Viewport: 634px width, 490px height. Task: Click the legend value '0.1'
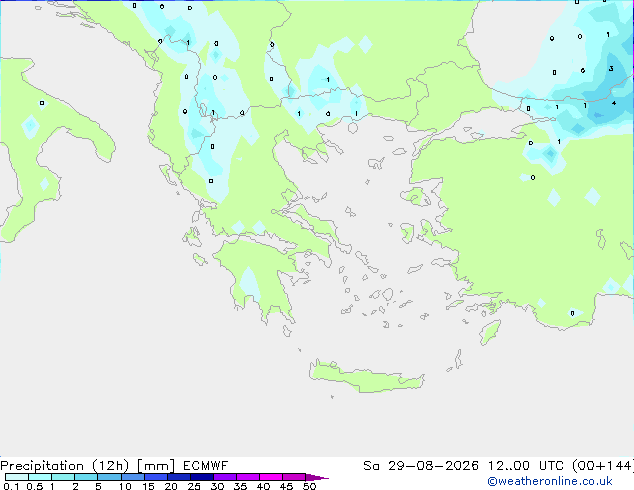click(11, 486)
